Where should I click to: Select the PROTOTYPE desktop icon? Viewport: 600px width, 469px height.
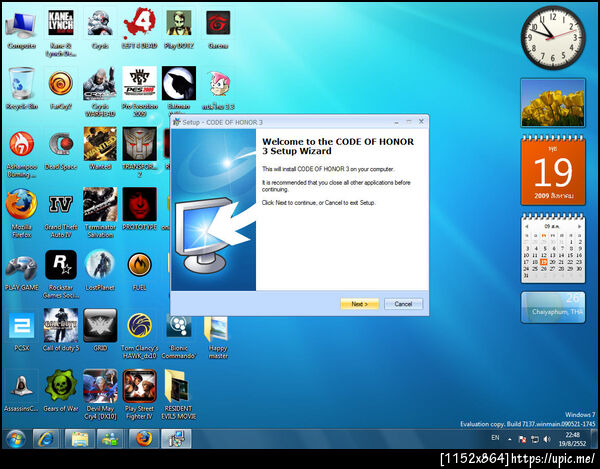coord(140,209)
